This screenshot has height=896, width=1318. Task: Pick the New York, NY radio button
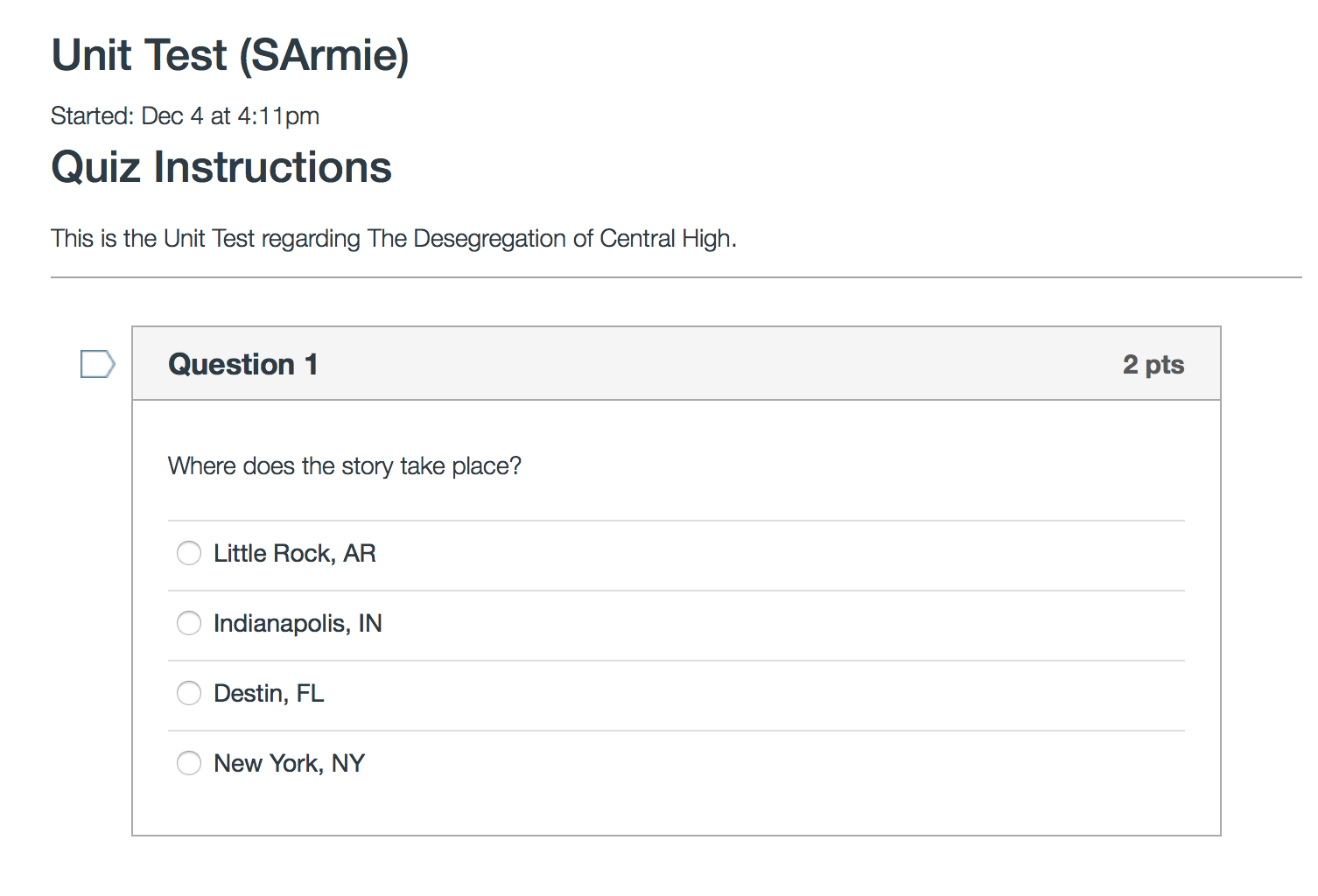(x=189, y=763)
